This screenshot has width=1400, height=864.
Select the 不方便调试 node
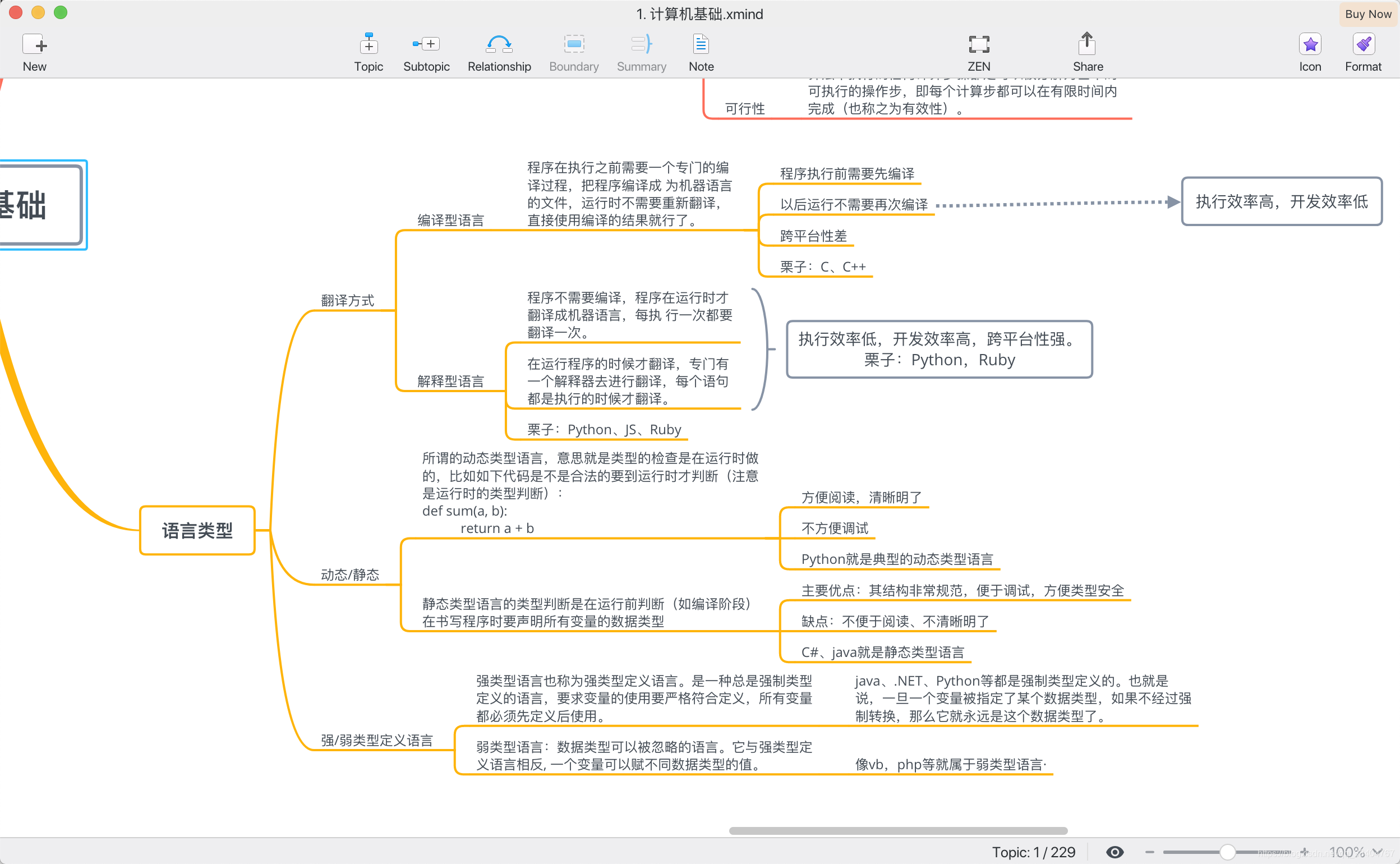(x=834, y=528)
